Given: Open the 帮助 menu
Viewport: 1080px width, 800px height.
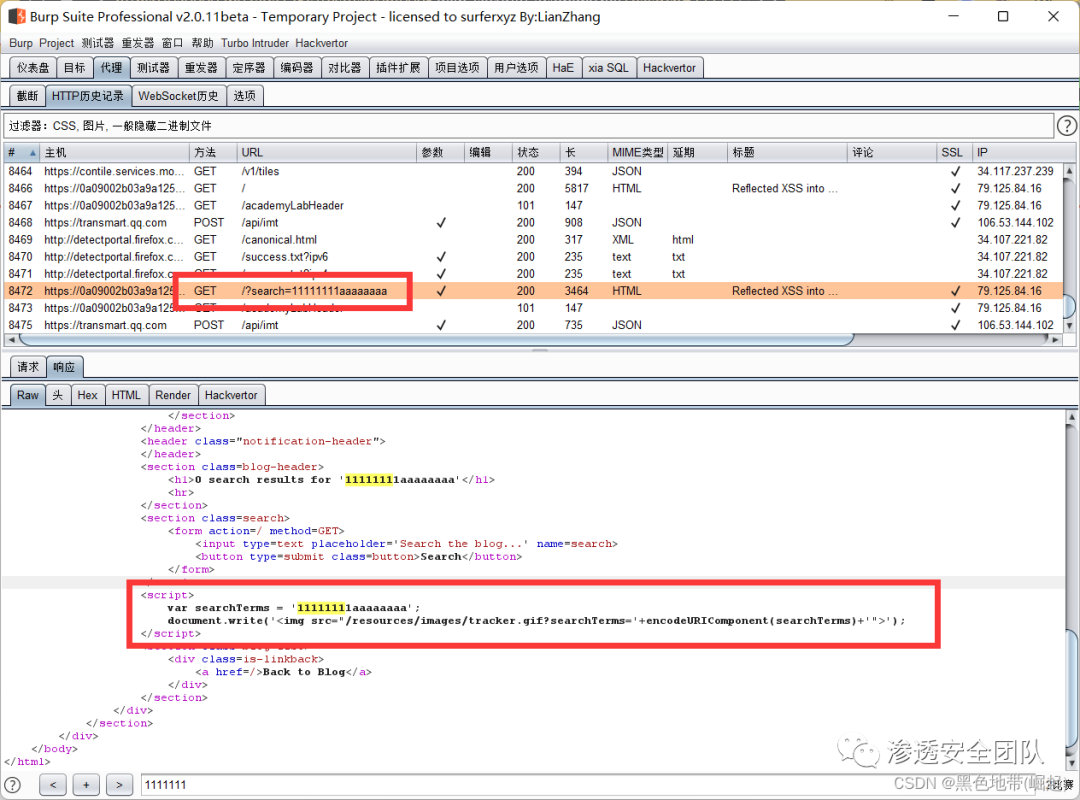Looking at the screenshot, I should 202,43.
